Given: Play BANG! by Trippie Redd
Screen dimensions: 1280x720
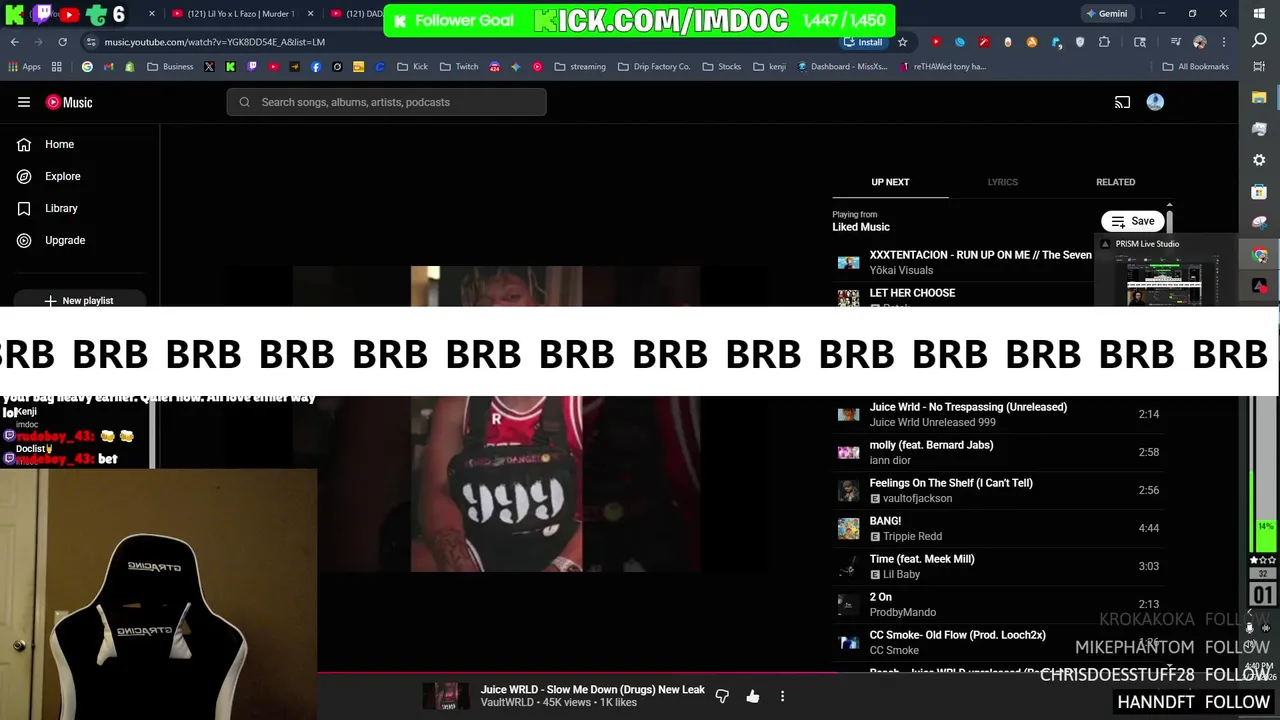Looking at the screenshot, I should click(1000, 528).
